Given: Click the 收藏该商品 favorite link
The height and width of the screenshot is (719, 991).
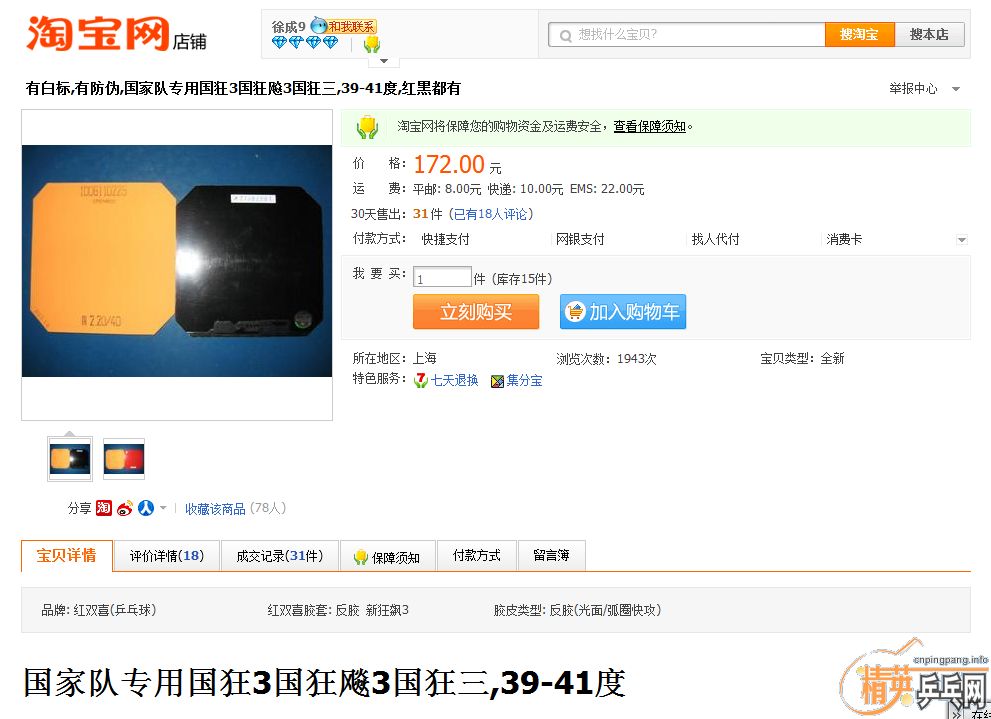Looking at the screenshot, I should point(215,509).
